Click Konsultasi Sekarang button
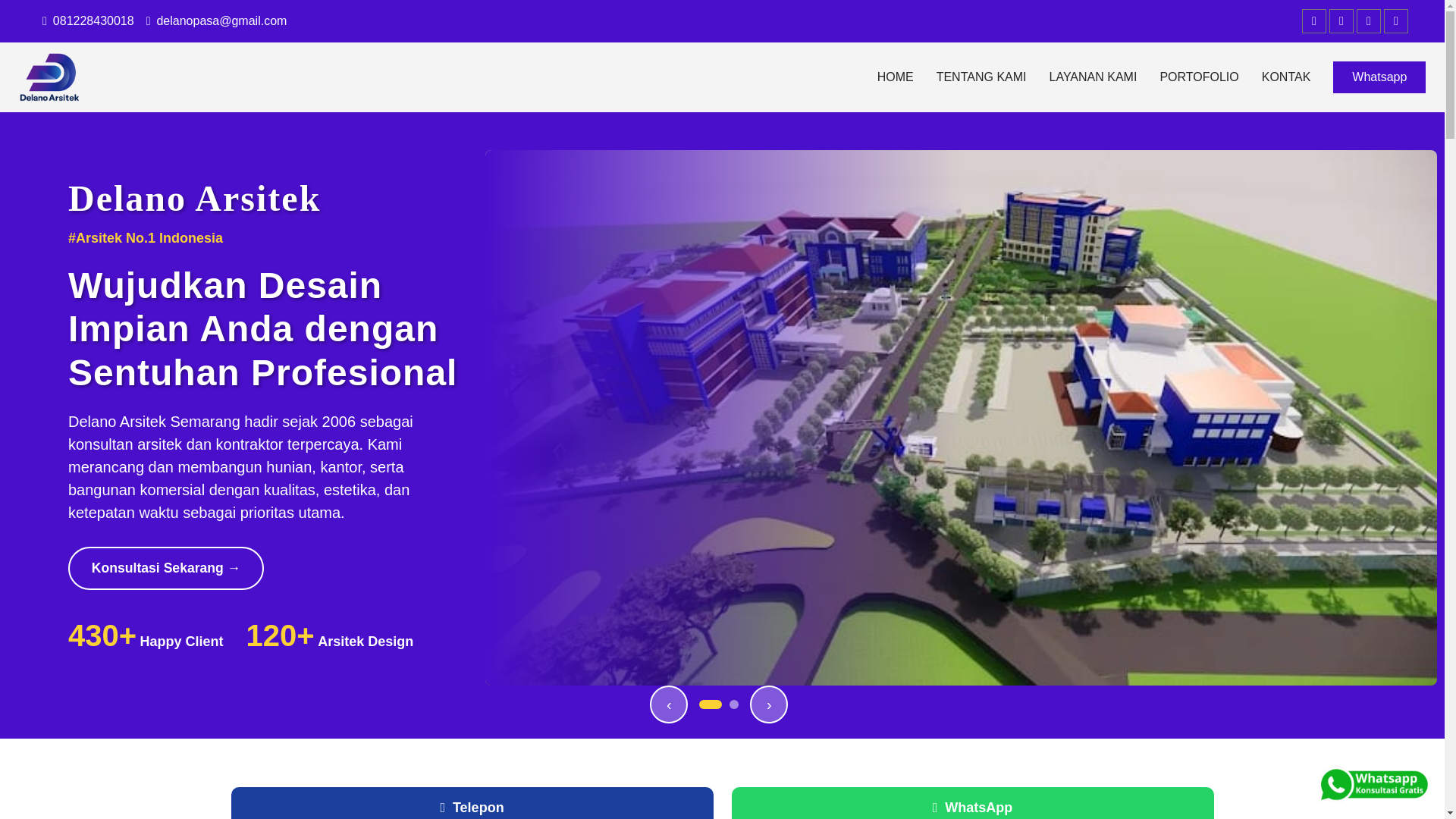The image size is (1456, 819). coord(165,568)
